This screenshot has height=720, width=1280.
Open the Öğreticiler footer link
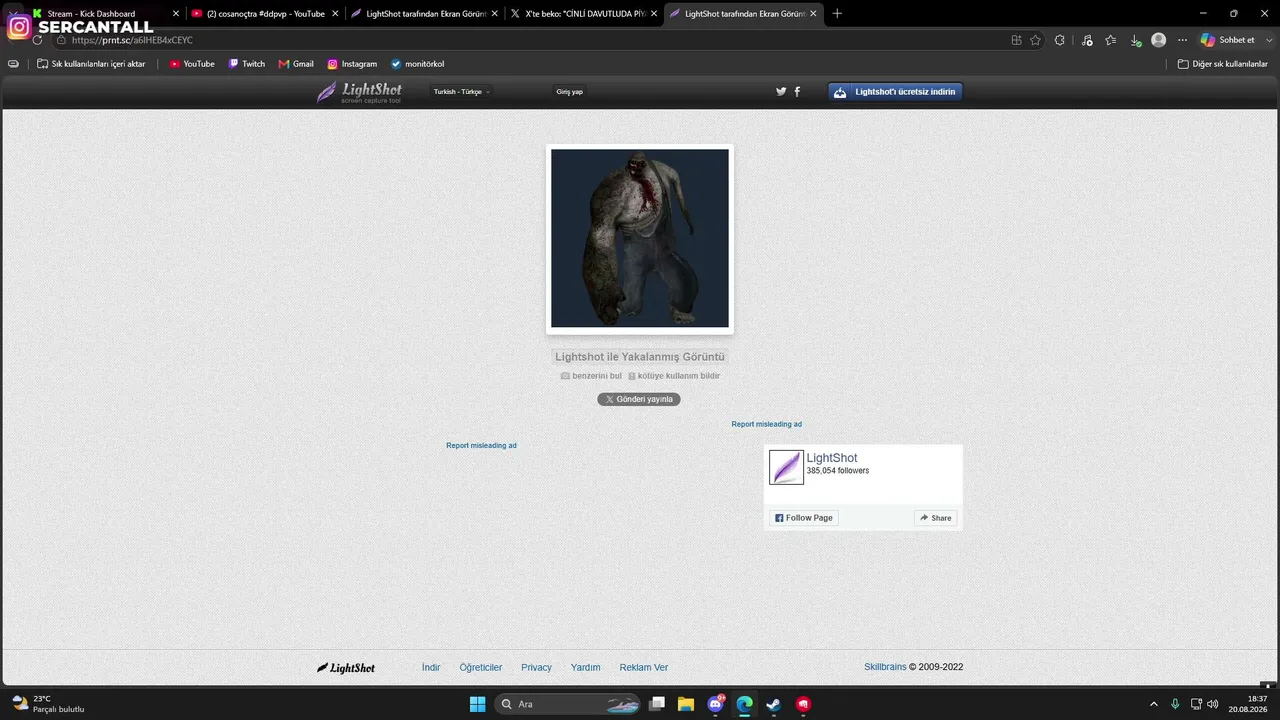tap(481, 667)
